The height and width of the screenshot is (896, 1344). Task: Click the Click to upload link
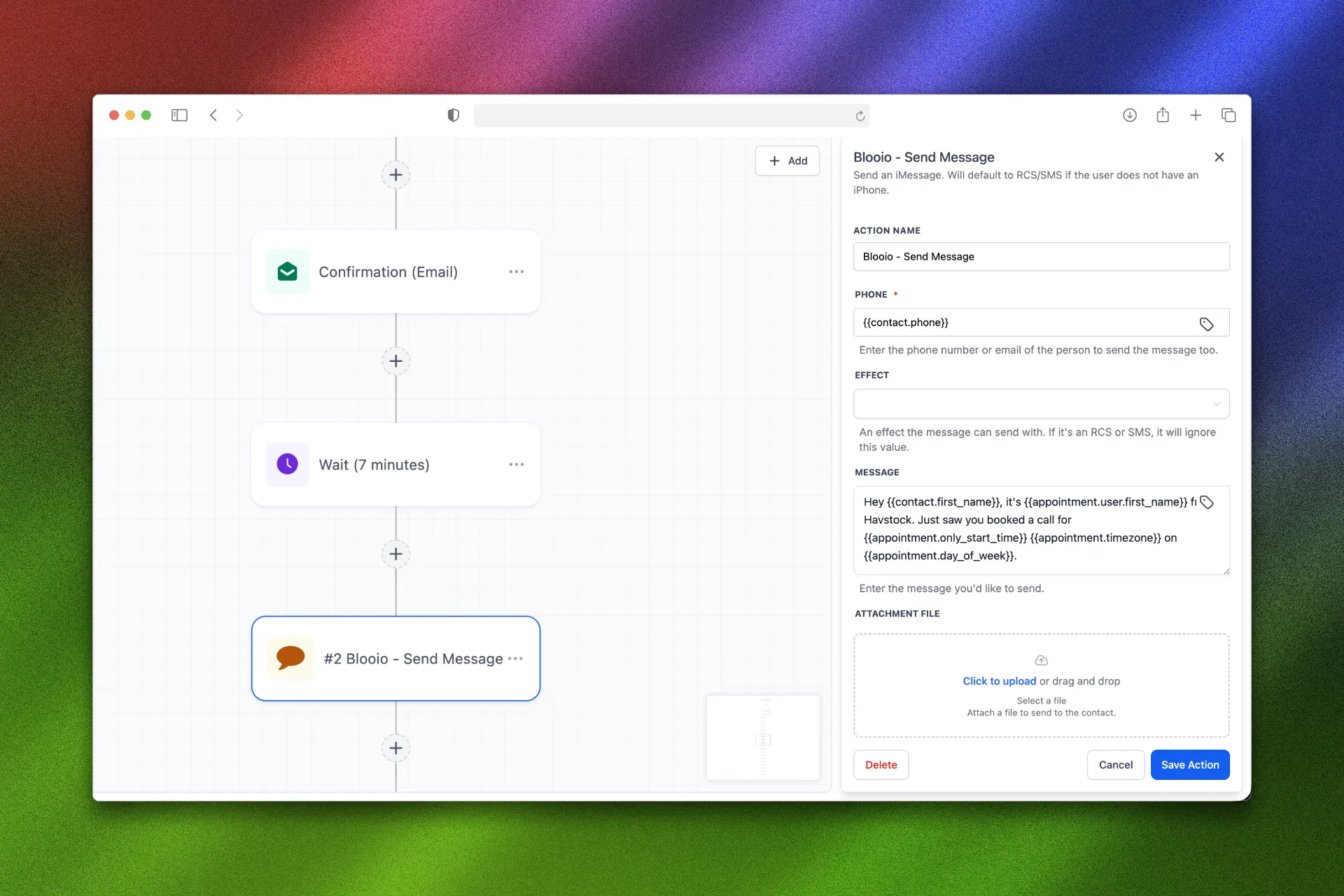pos(999,680)
